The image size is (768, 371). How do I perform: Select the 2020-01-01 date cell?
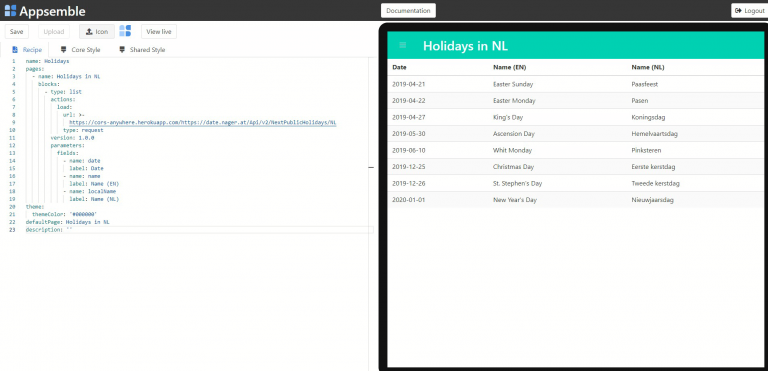(408, 200)
